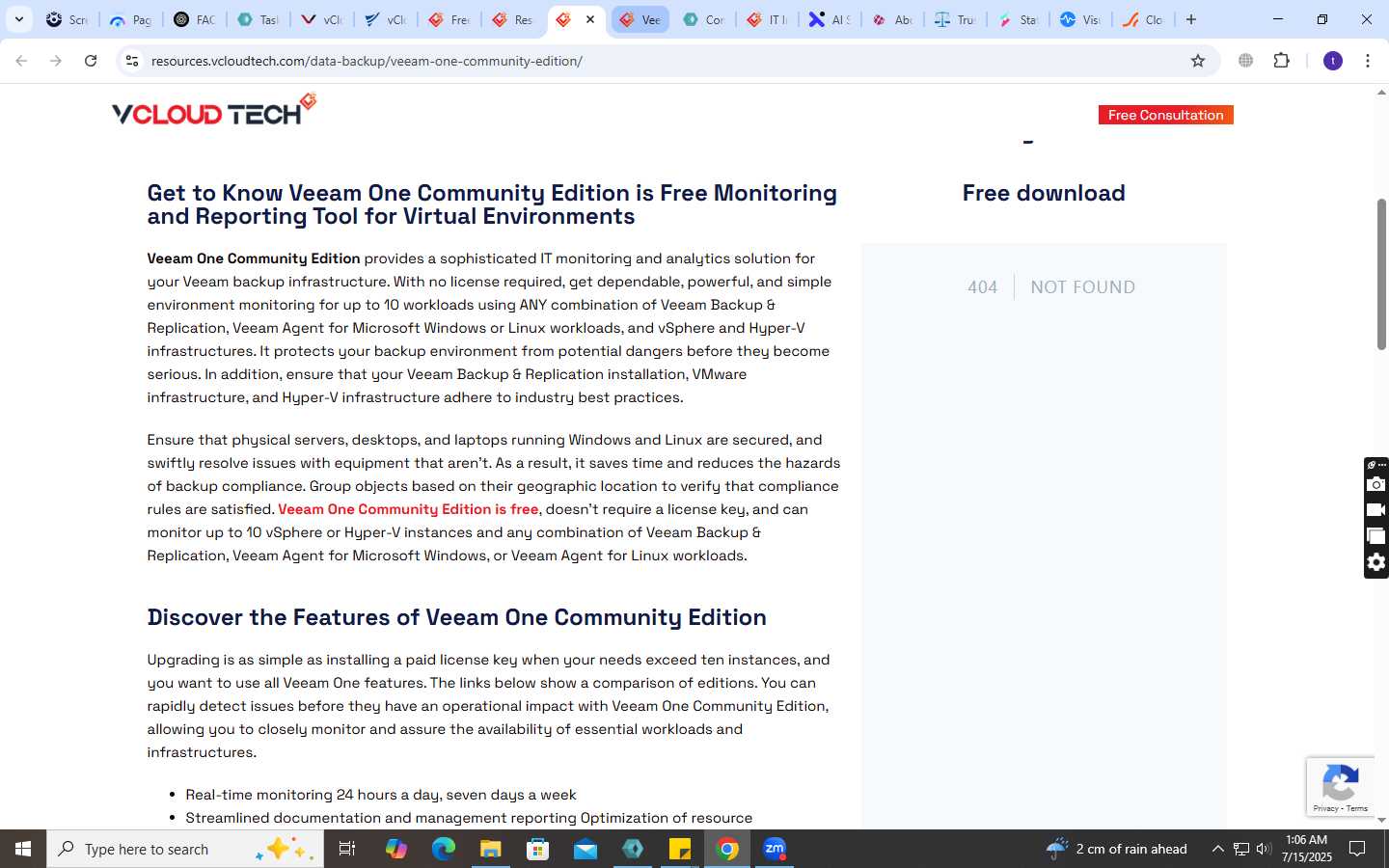
Task: Click the 'Free download' heading
Action: coord(1044,193)
